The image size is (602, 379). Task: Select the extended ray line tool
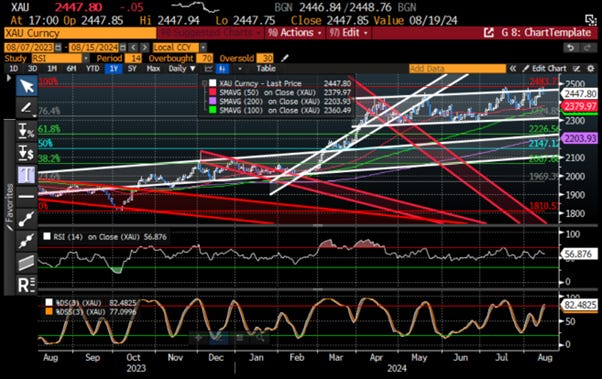point(26,241)
